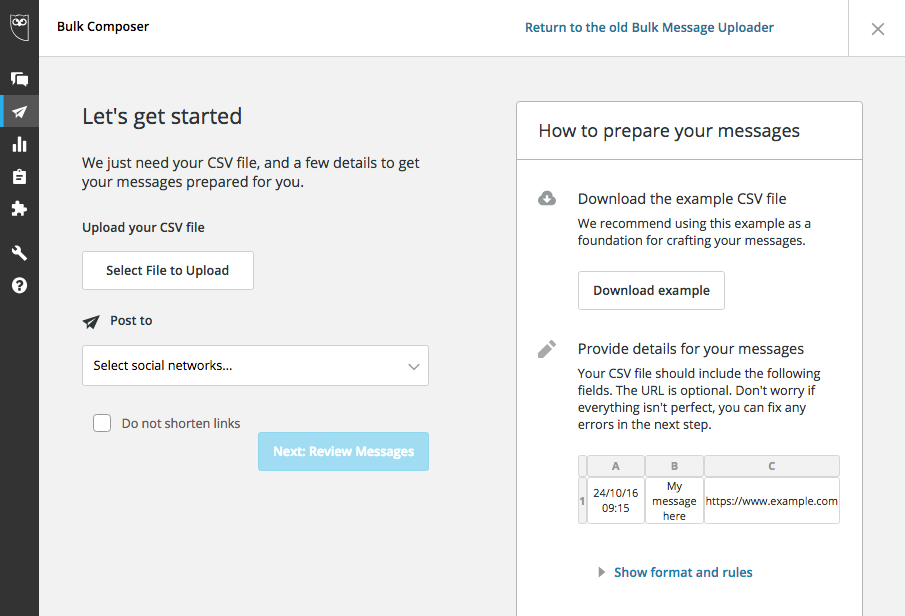Click the pencil icon beside Provide details

tap(547, 349)
